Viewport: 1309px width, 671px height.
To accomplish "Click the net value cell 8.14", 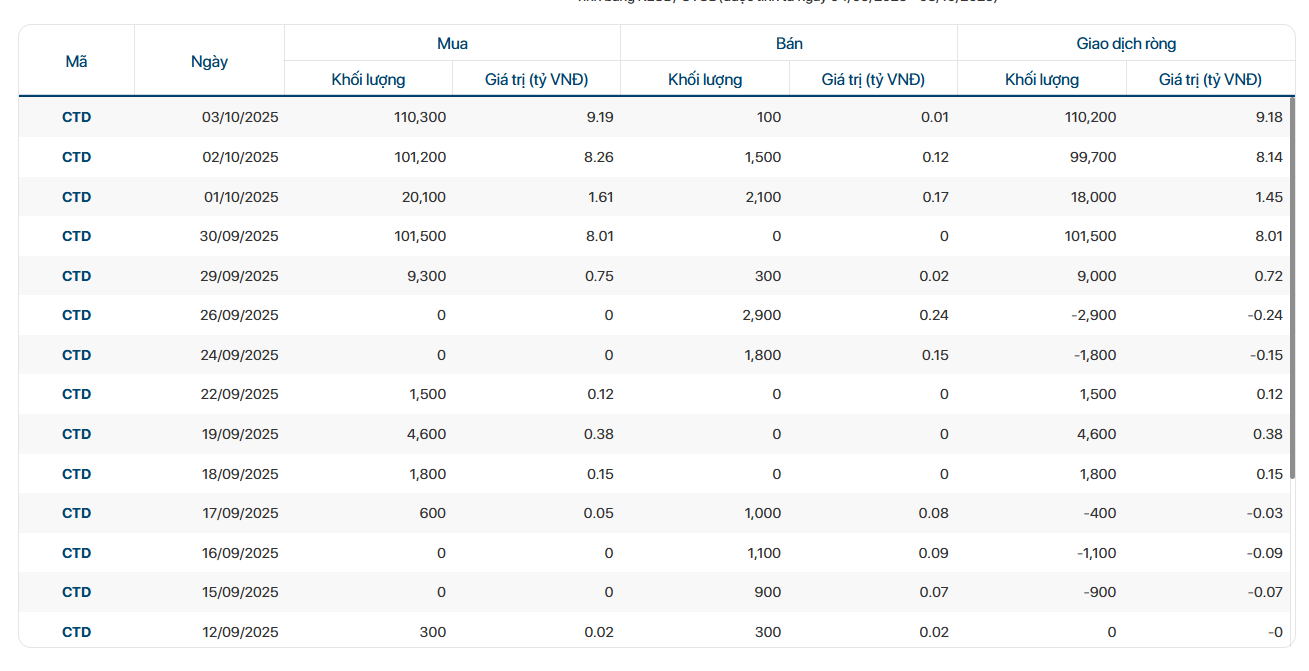I will (x=1268, y=157).
